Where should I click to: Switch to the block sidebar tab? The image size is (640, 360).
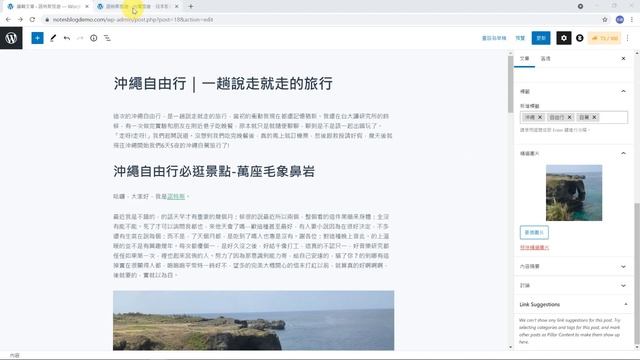545,59
